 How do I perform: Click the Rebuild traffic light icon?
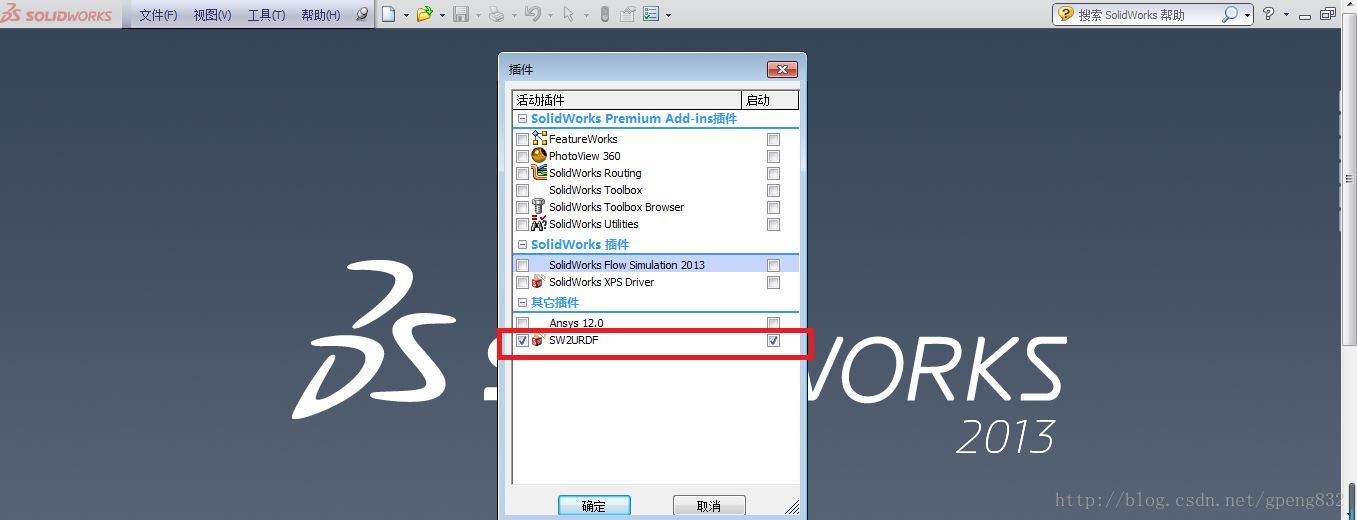604,14
